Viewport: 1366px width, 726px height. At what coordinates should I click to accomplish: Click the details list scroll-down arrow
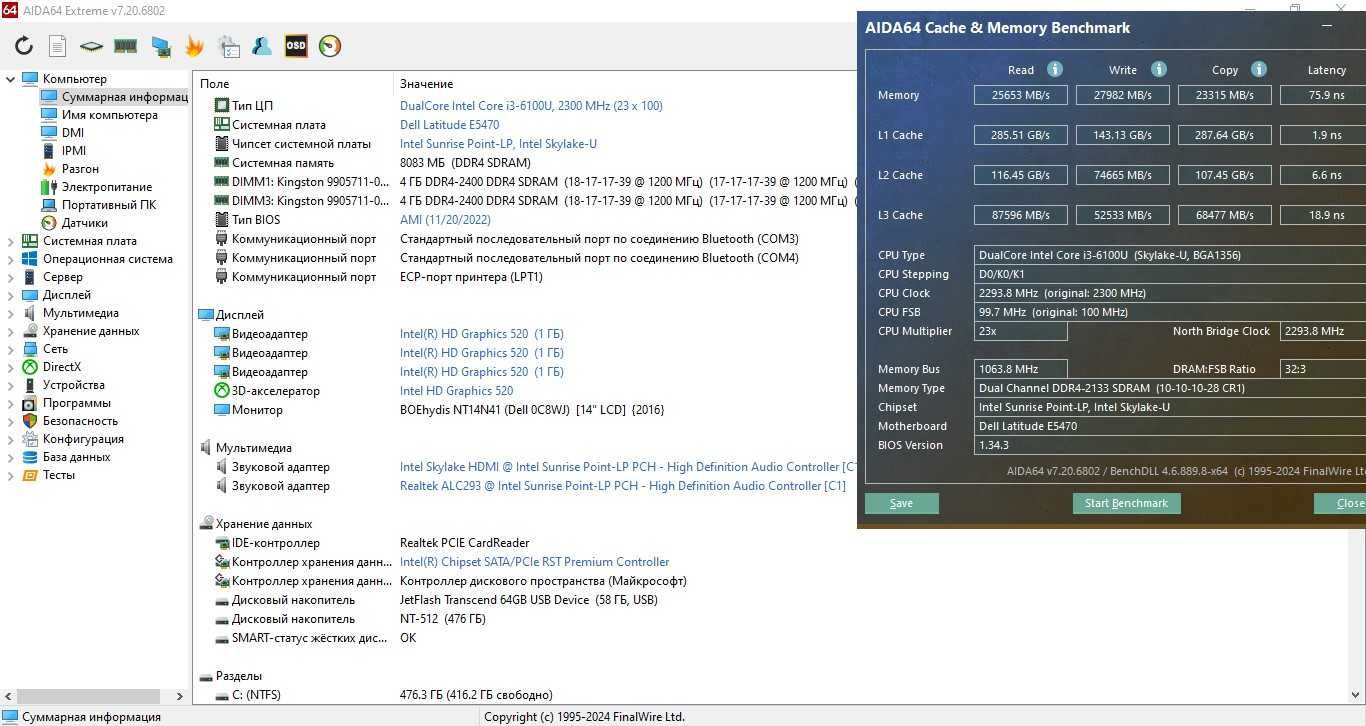pyautogui.click(x=1357, y=696)
